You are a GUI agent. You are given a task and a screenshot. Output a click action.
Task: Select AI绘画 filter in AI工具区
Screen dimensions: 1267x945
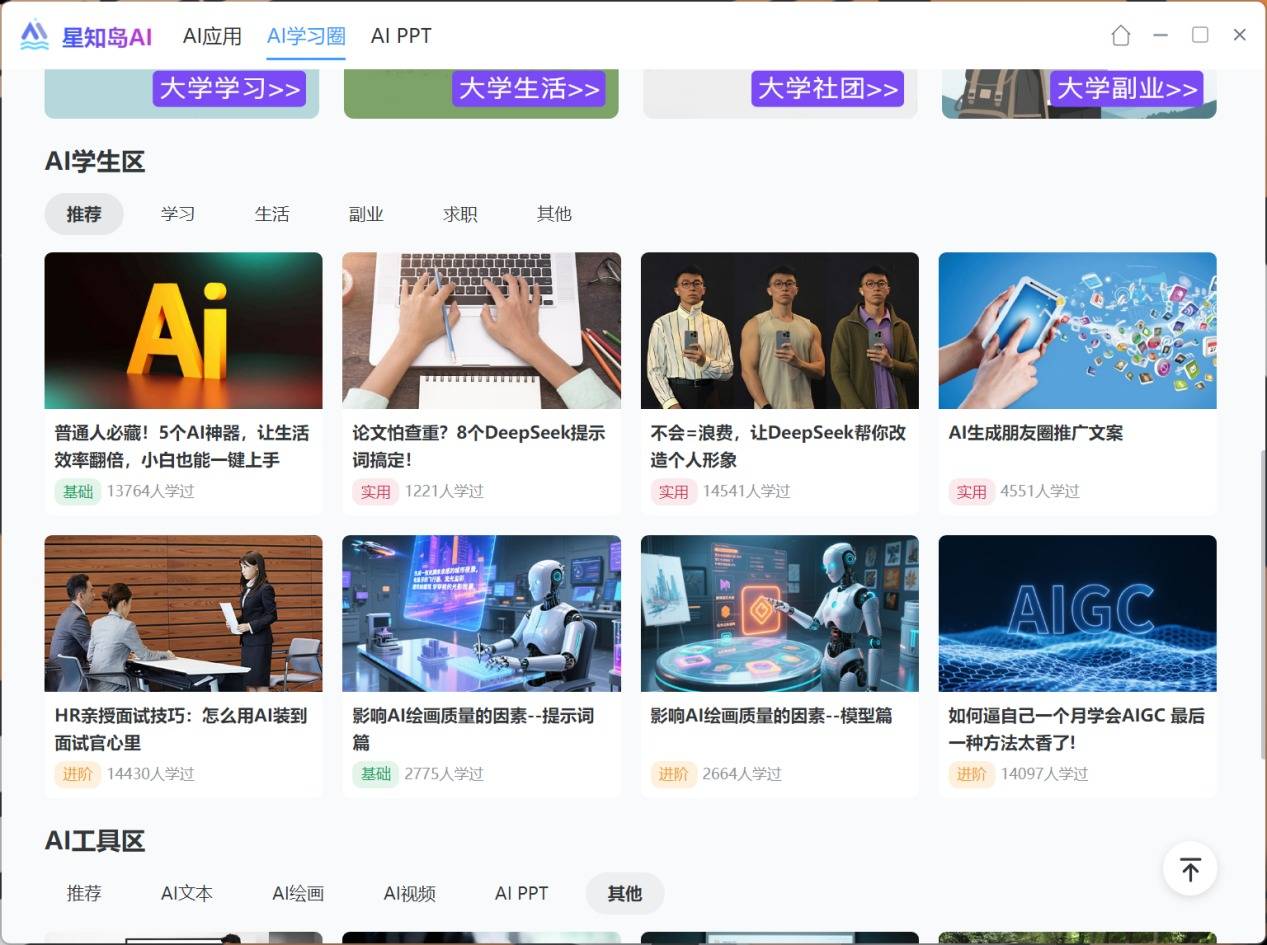tap(298, 893)
